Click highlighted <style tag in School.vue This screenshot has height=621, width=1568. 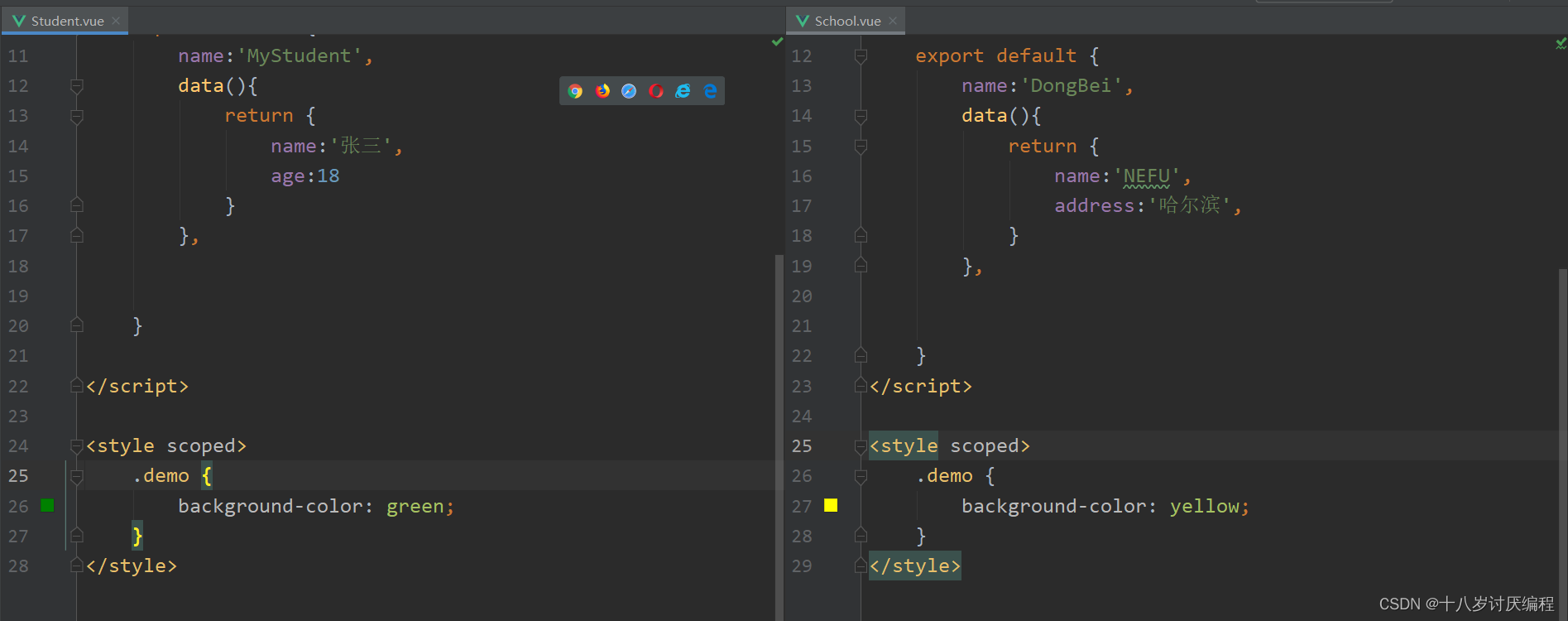coord(904,445)
